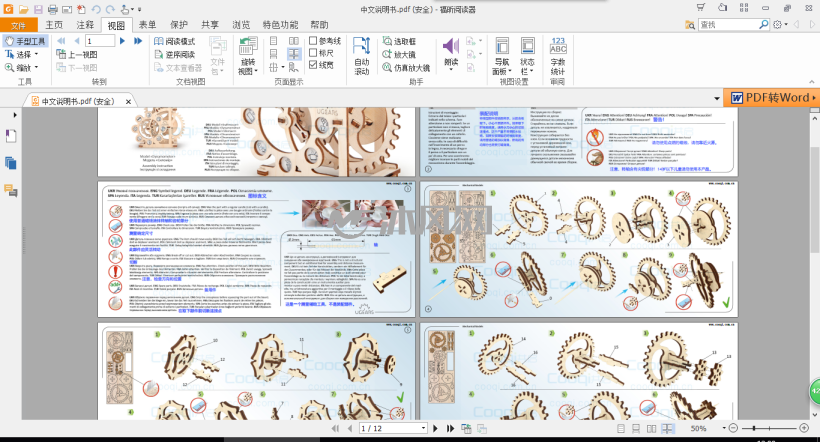Select the 中文说明书.pdf document tab
Viewport: 820px width, 442px height.
click(x=77, y=101)
